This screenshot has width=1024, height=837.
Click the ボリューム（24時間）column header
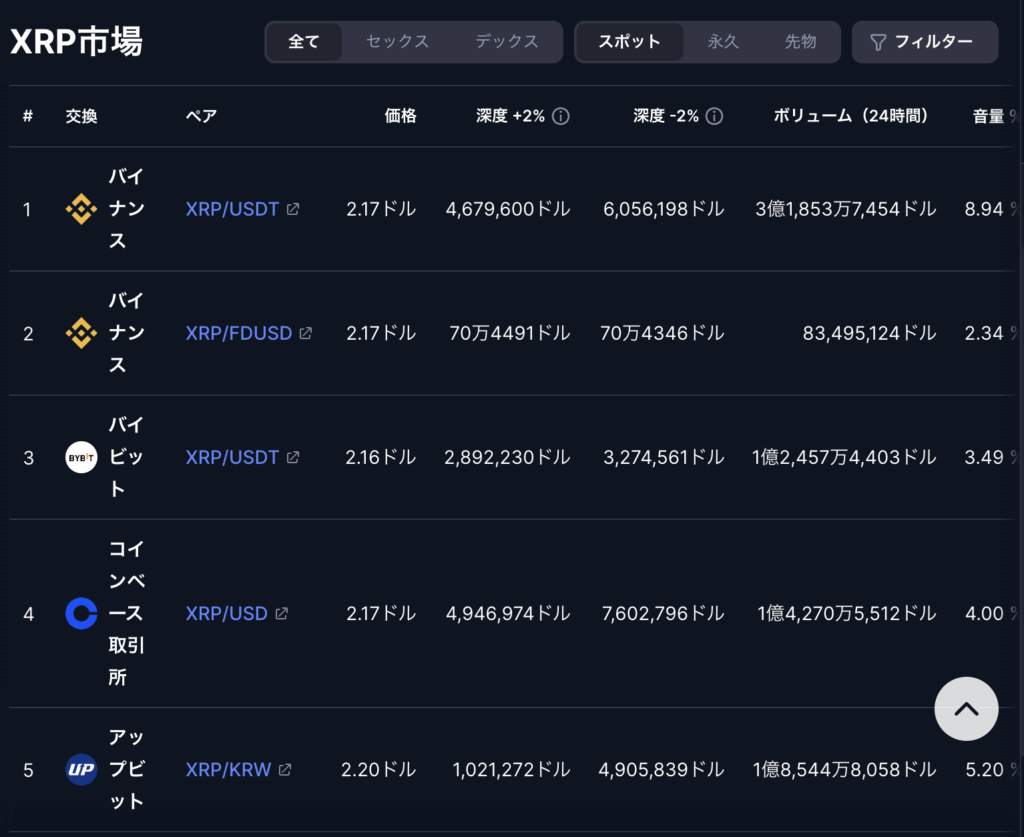click(850, 116)
